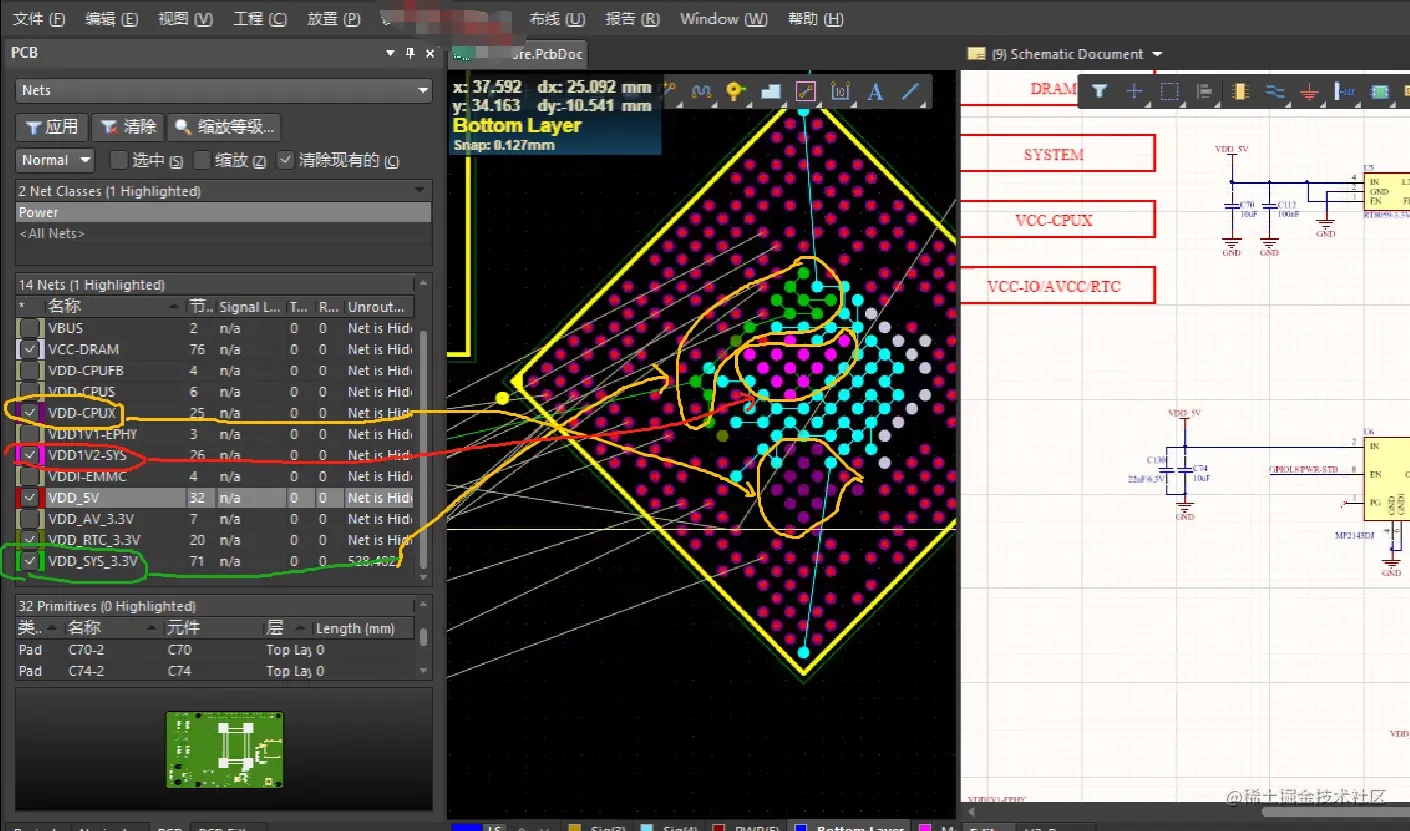Pick the linear dimension tool

841,91
